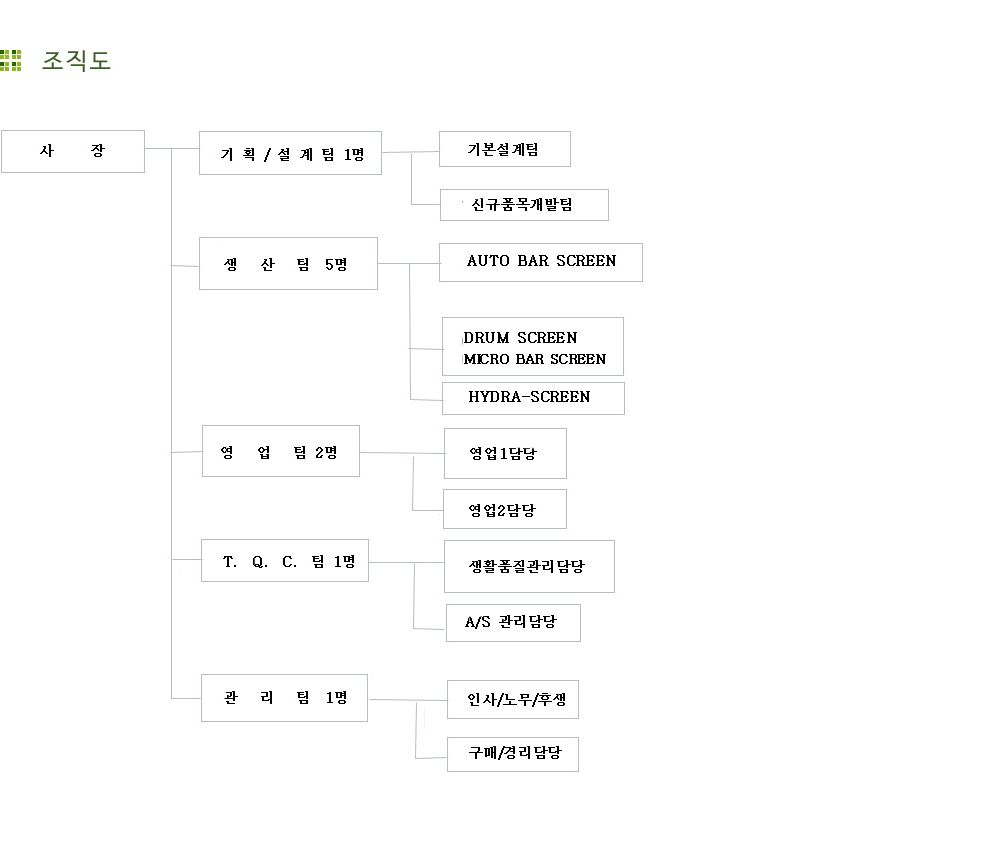Click the MICRO BAR SCREEN text line
The width and height of the screenshot is (1000, 843).
click(x=534, y=359)
